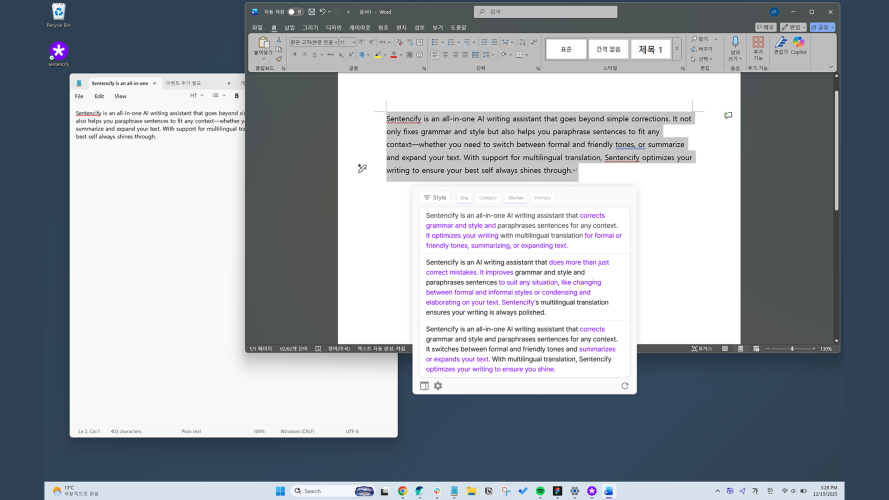Click the Format Painter brush icon
Image resolution: width=889 pixels, height=500 pixels.
[x=279, y=58]
